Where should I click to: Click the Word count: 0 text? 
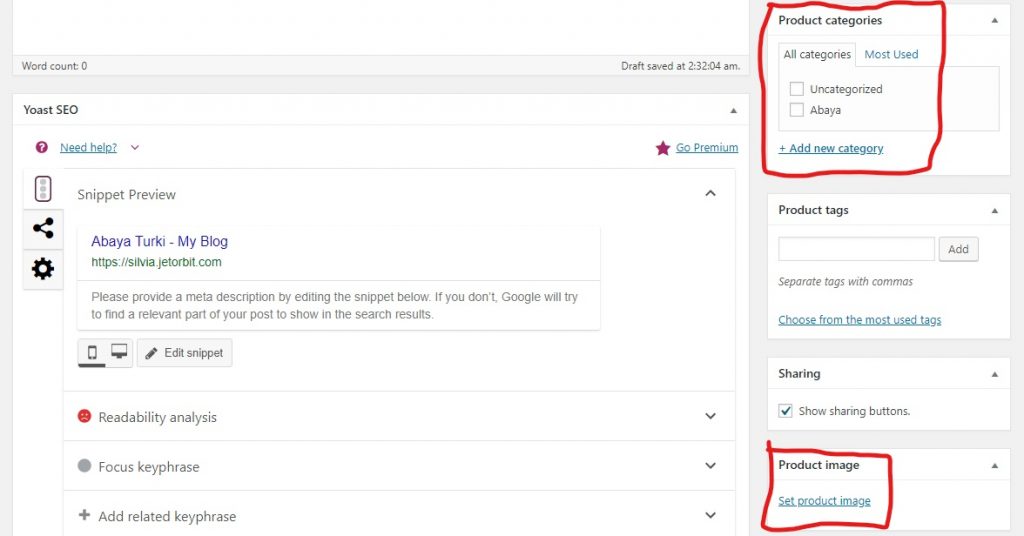coord(54,66)
